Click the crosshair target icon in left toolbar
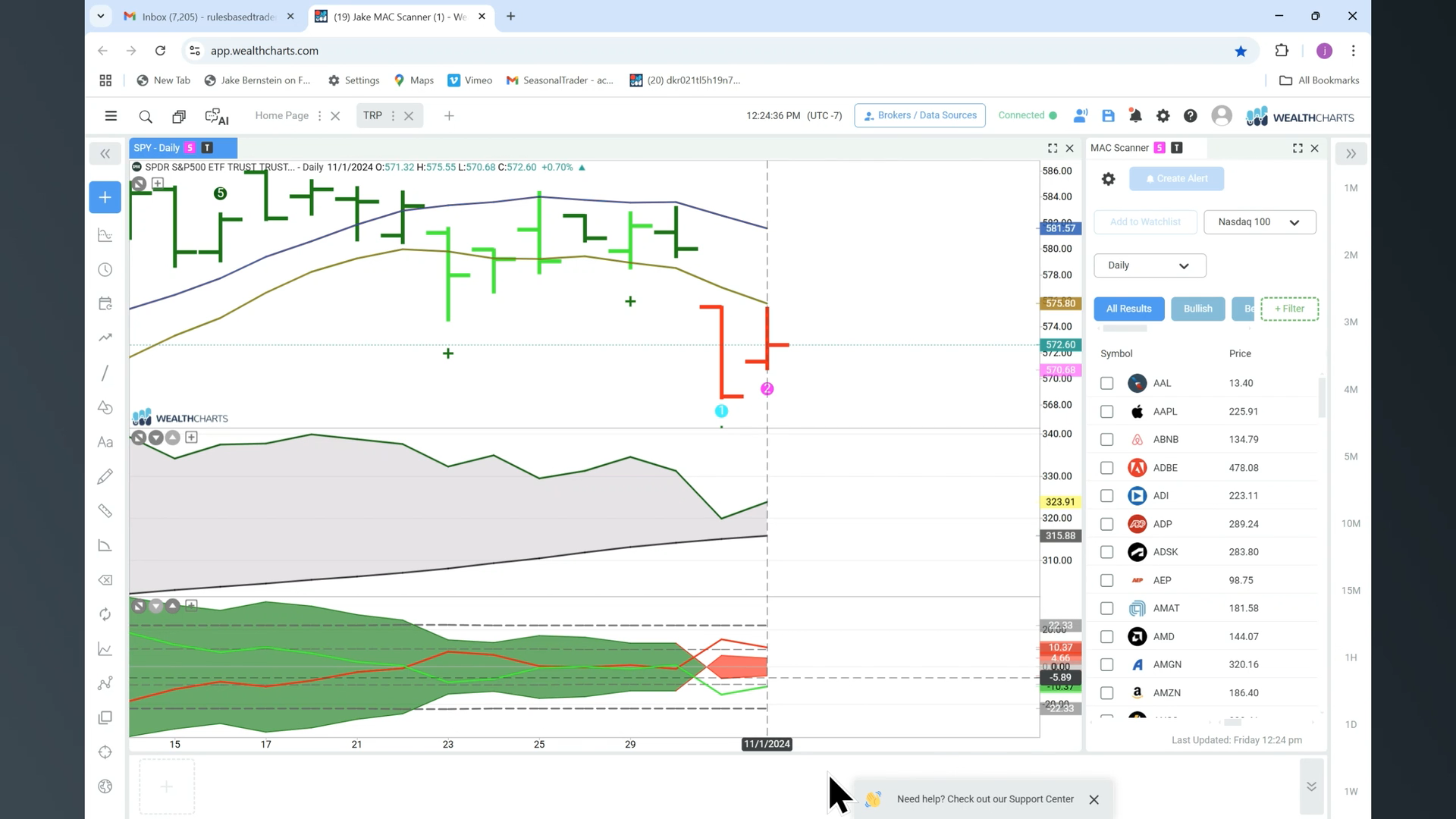Image resolution: width=1456 pixels, height=819 pixels. (x=105, y=752)
